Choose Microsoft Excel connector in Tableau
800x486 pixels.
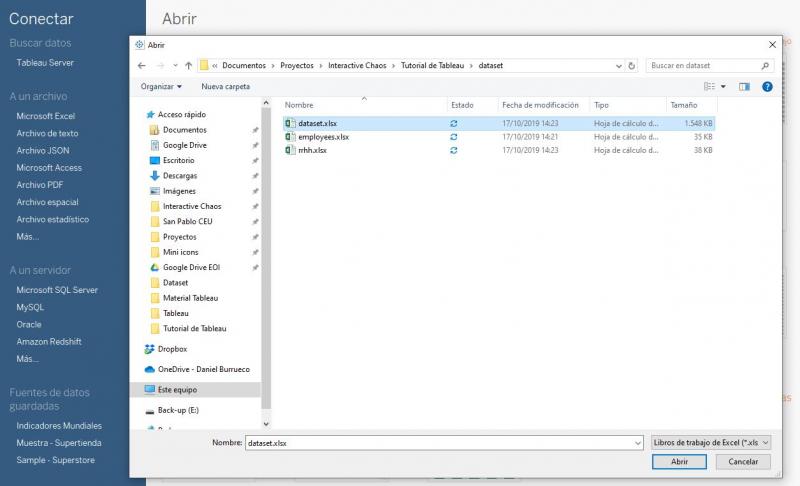(x=45, y=116)
